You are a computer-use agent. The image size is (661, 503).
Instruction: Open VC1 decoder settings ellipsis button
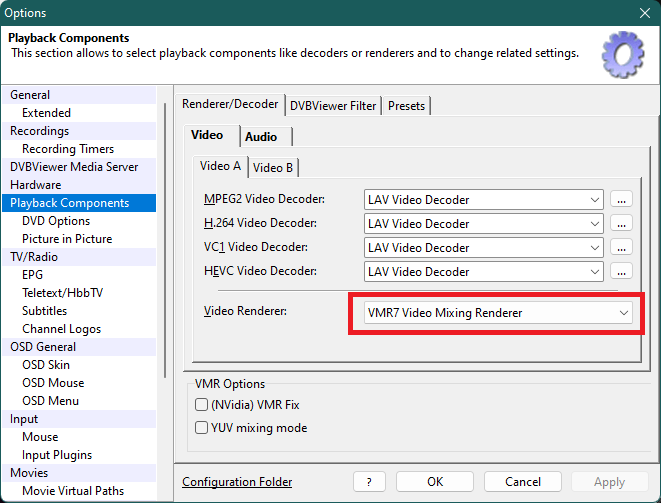[622, 248]
